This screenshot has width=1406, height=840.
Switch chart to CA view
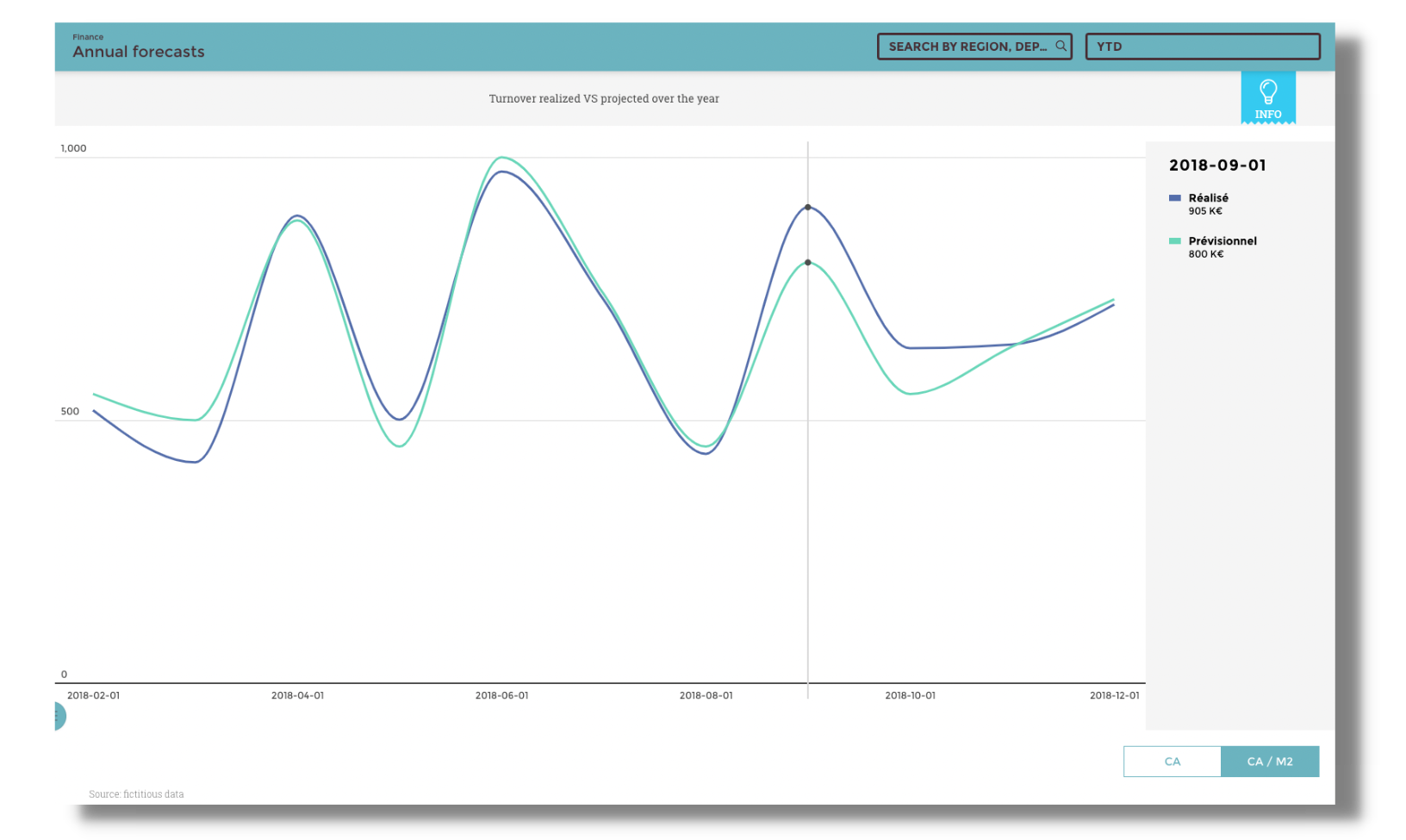point(1172,762)
